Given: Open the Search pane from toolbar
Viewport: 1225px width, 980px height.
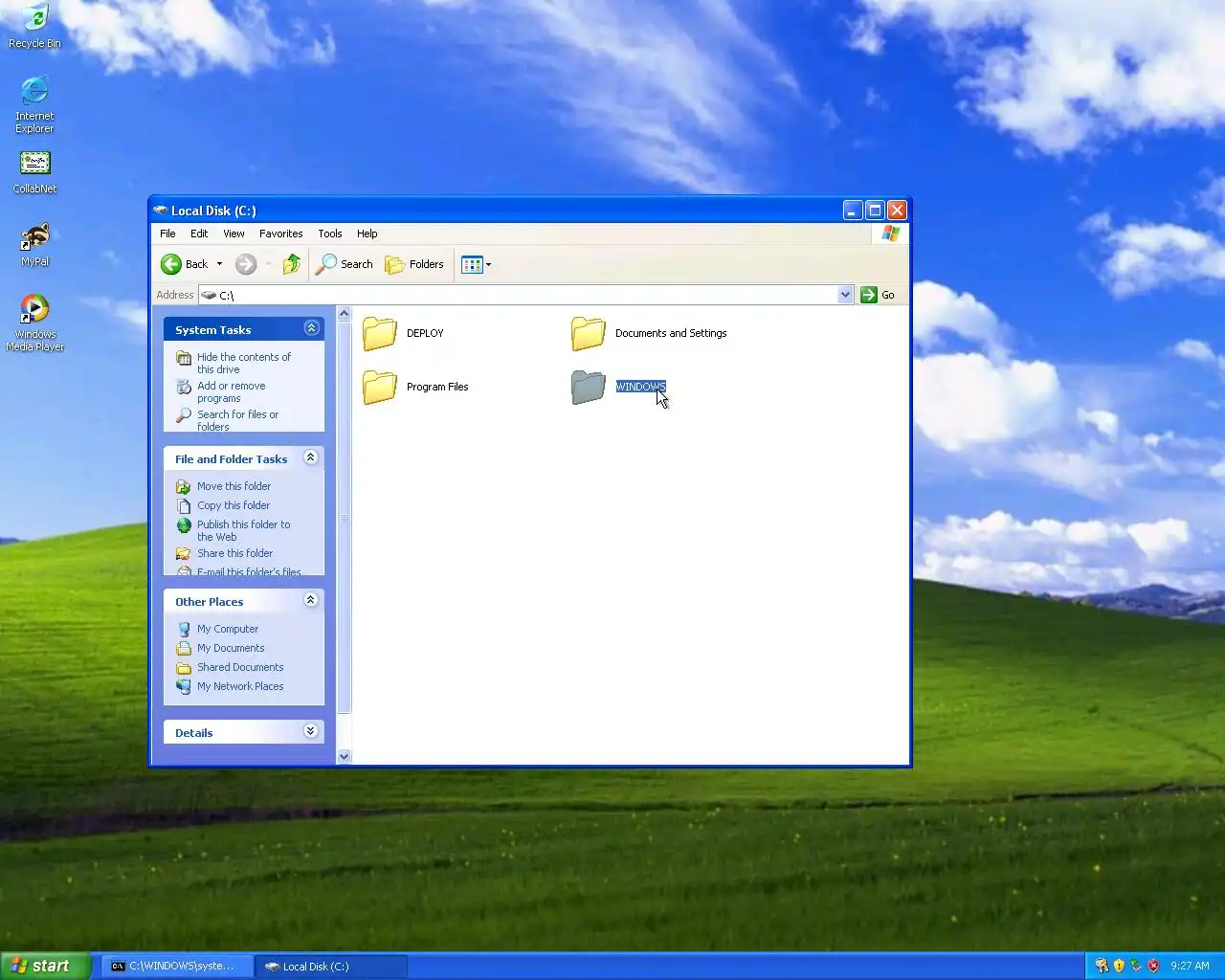Looking at the screenshot, I should click(345, 264).
